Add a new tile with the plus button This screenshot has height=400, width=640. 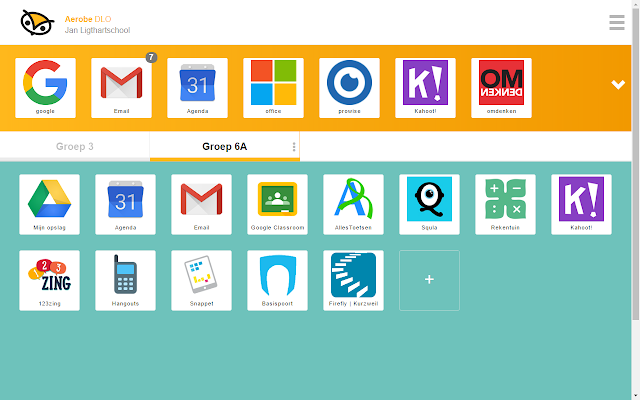(x=429, y=280)
